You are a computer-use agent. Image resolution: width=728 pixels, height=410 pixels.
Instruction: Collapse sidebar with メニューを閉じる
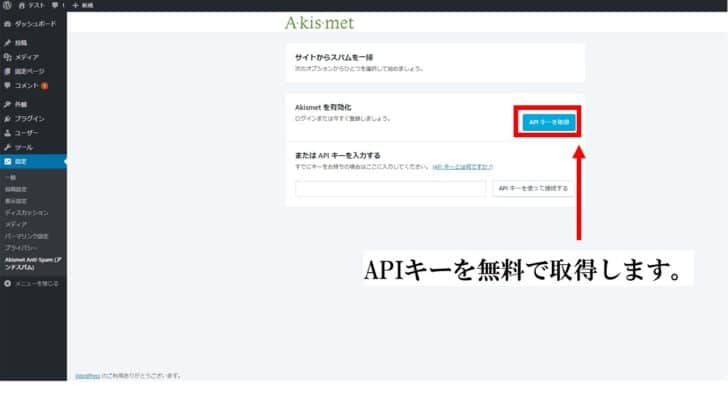pyautogui.click(x=32, y=284)
